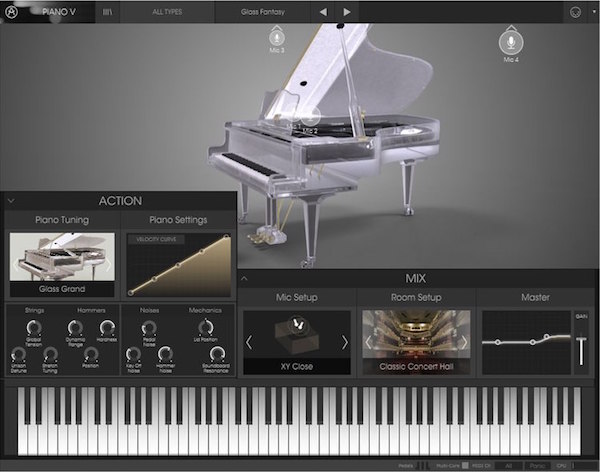Click the Strings section label

click(x=34, y=310)
